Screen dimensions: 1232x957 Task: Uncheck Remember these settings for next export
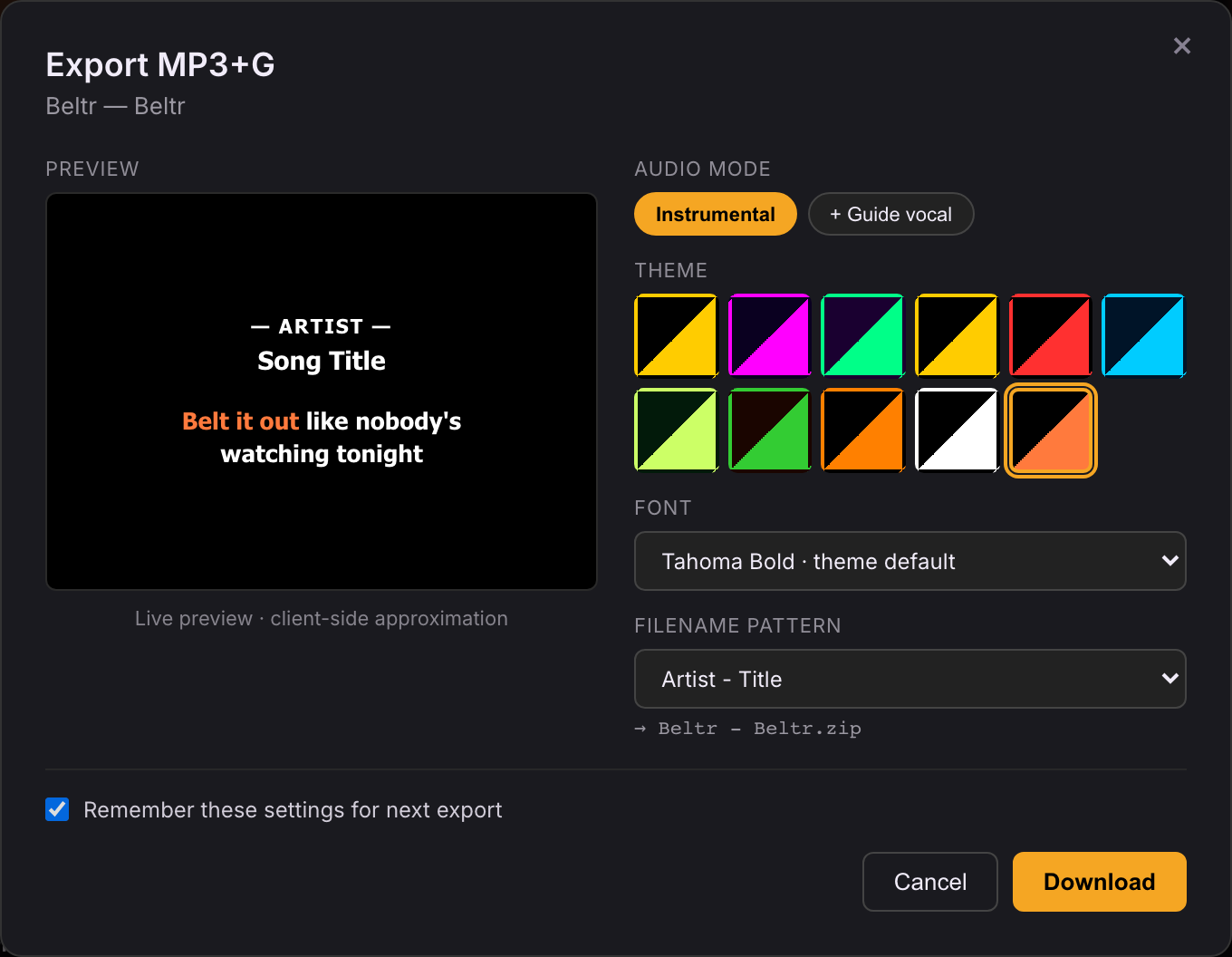57,809
